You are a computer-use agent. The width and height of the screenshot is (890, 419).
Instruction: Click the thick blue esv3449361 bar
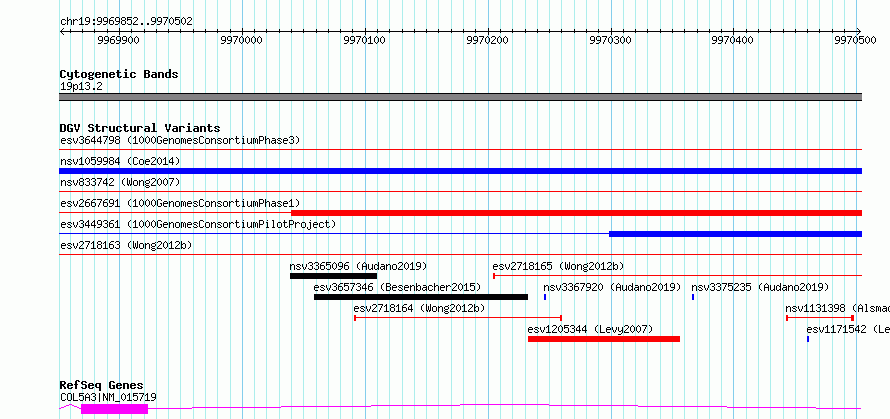click(x=736, y=234)
